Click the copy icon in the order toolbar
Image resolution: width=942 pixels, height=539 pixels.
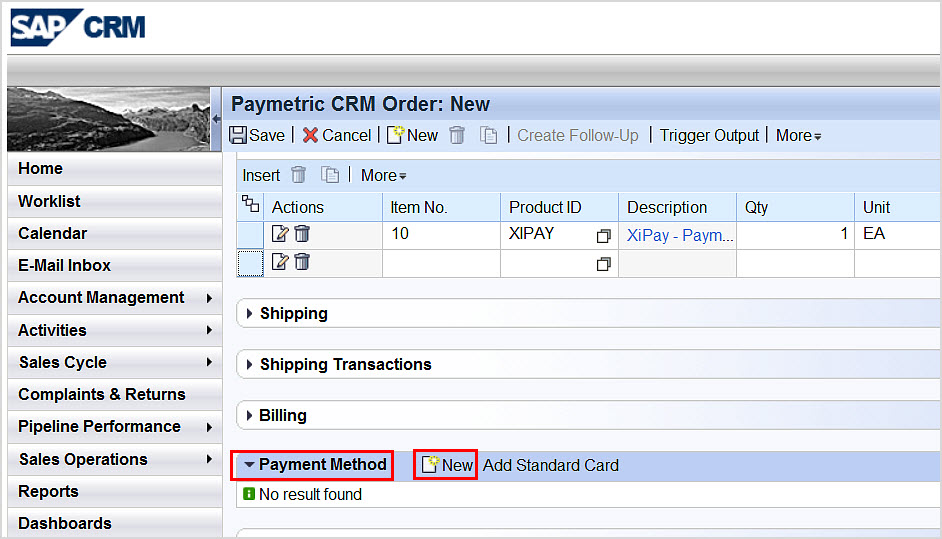pos(488,135)
